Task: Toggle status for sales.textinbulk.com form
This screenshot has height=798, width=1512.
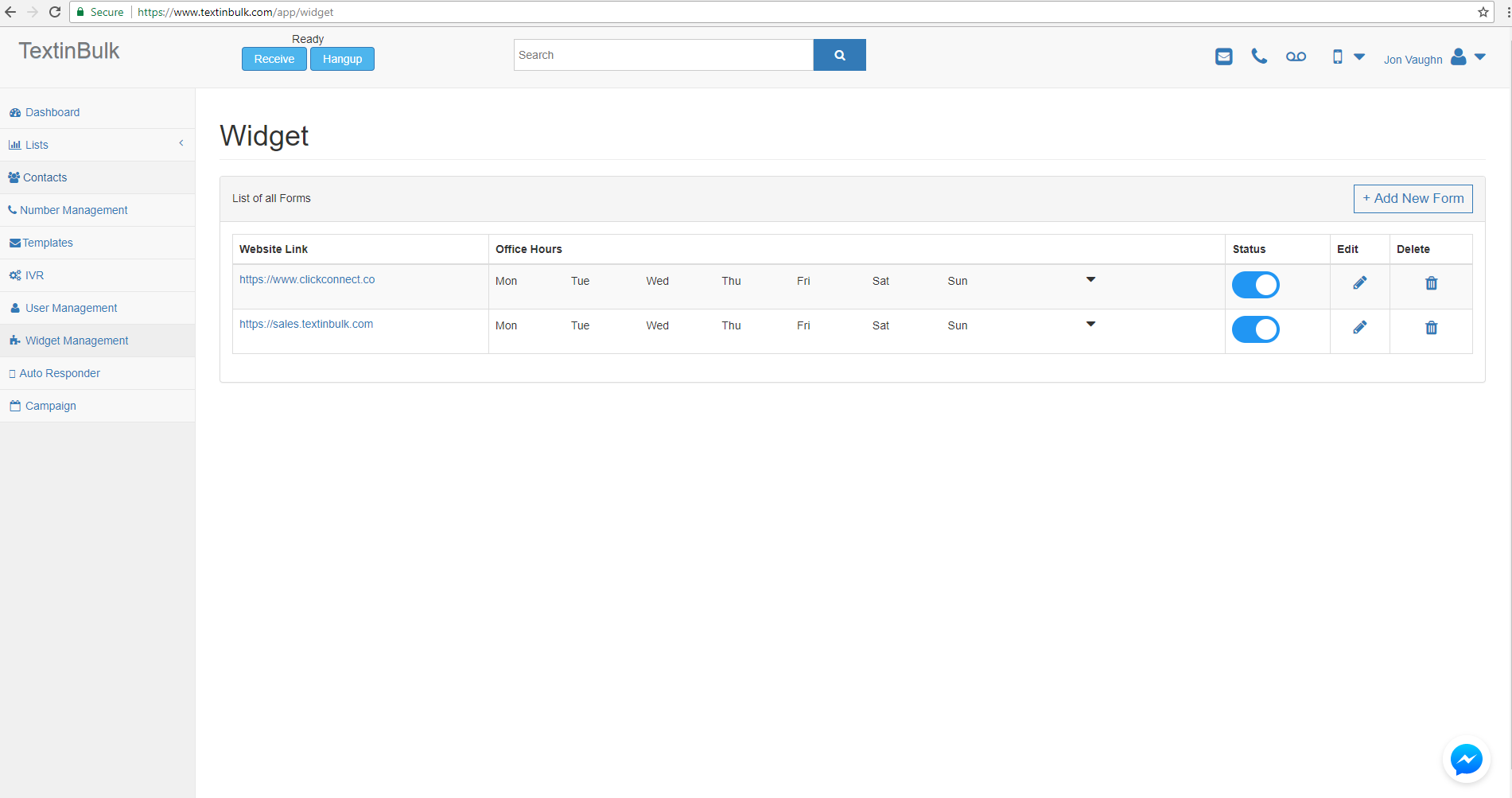Action: point(1256,329)
